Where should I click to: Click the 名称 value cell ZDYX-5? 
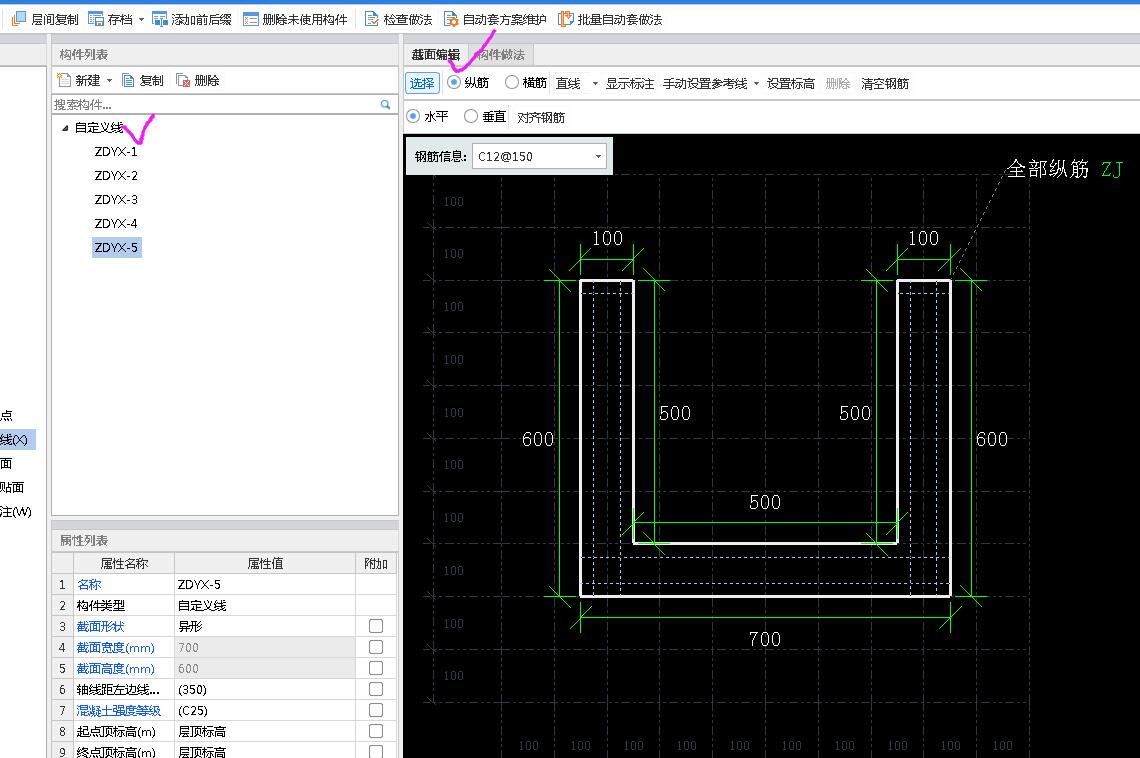265,584
